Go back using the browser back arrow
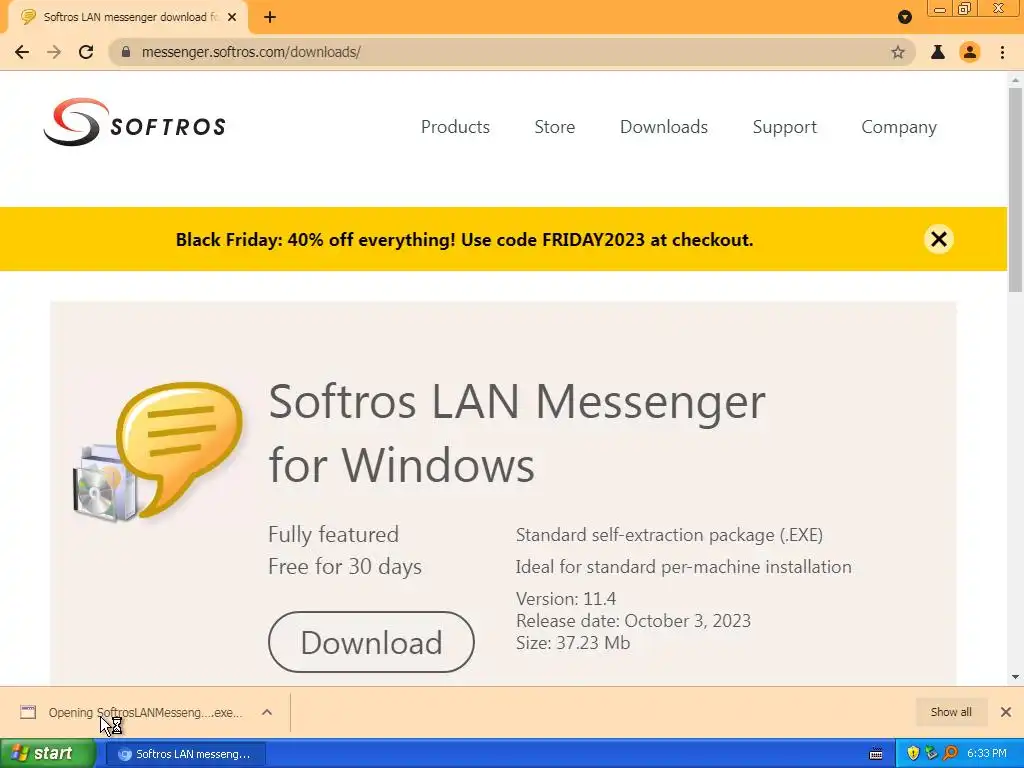The width and height of the screenshot is (1024, 768). pyautogui.click(x=22, y=52)
